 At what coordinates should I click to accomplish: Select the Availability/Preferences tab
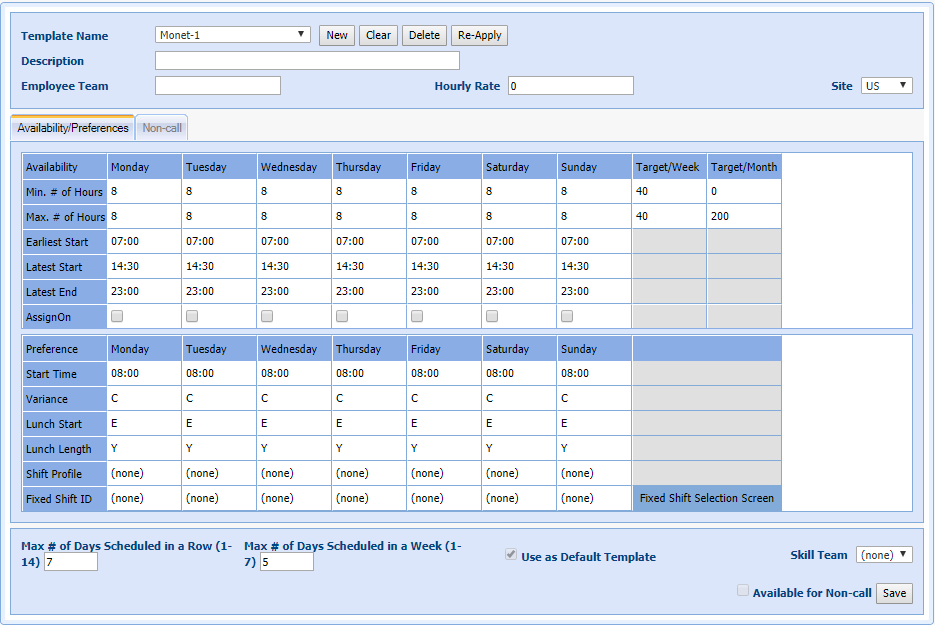[73, 128]
